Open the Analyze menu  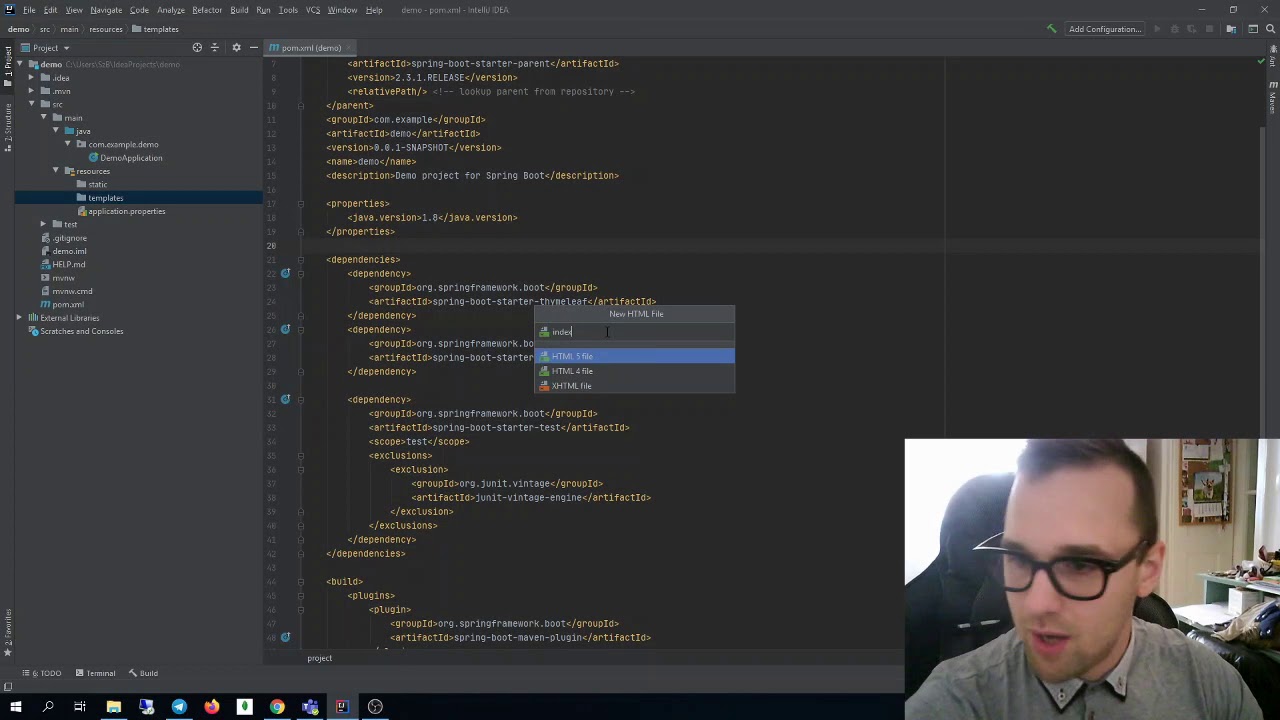click(171, 10)
